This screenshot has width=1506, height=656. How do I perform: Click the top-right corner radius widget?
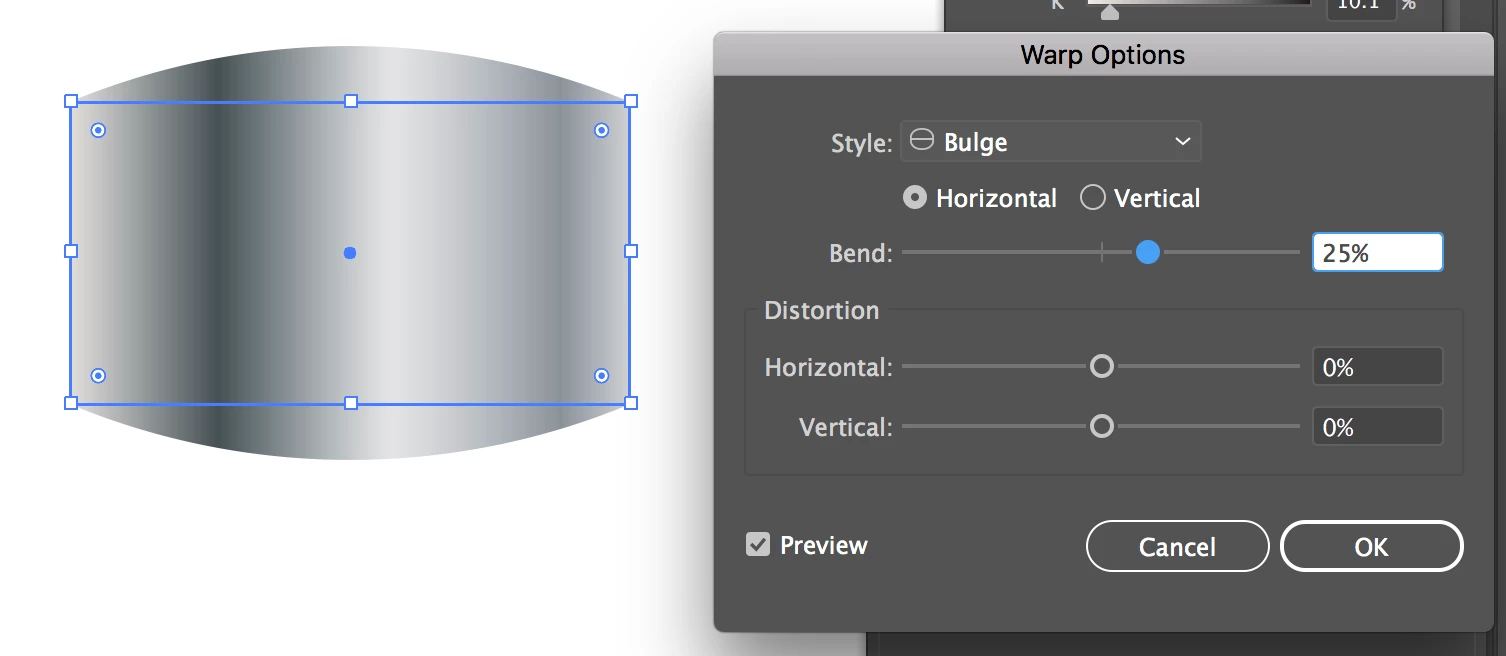pos(602,130)
